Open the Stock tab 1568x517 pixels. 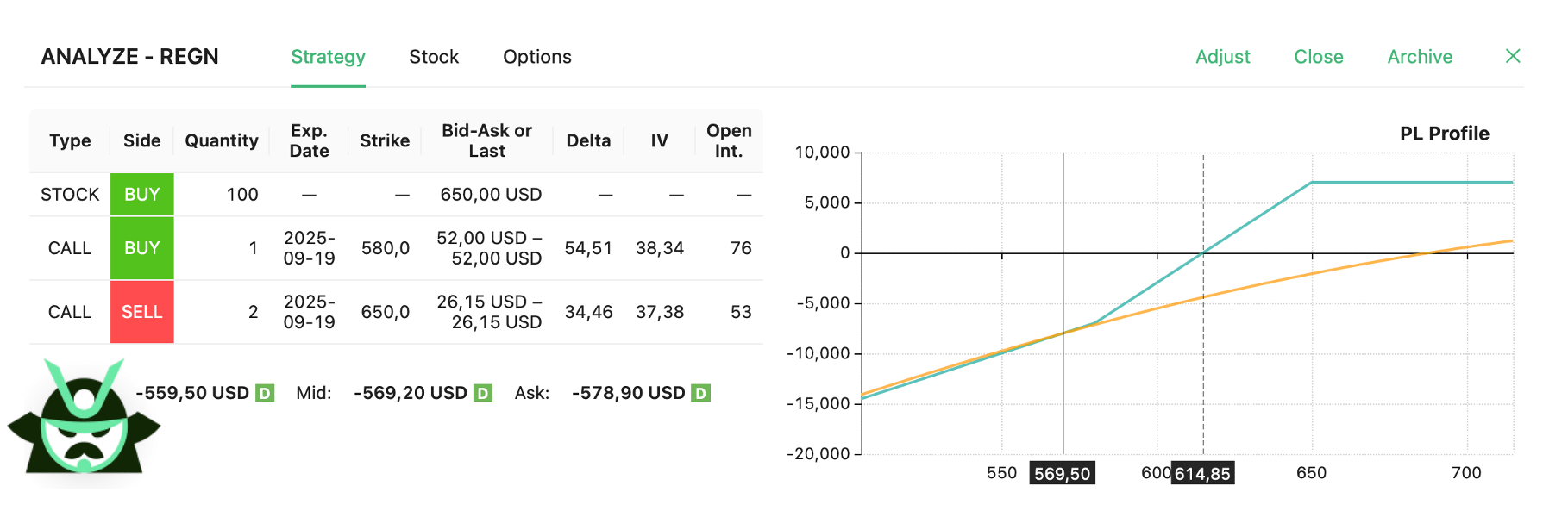pyautogui.click(x=434, y=57)
